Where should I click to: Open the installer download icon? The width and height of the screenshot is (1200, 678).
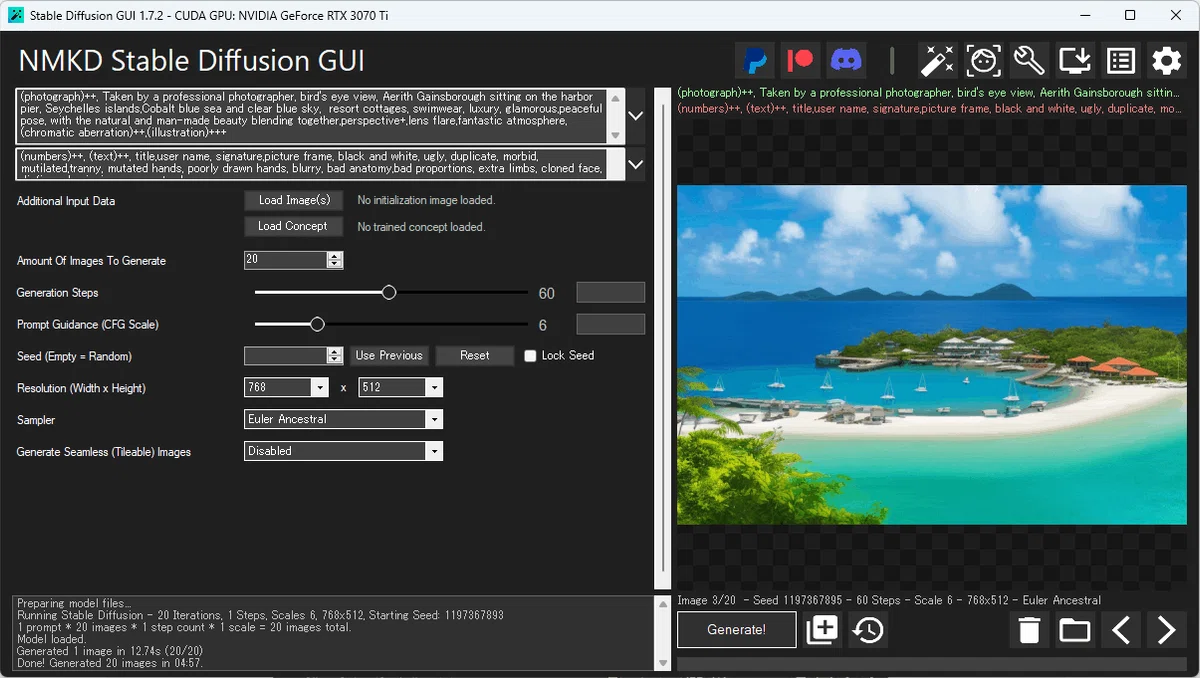coord(1075,61)
